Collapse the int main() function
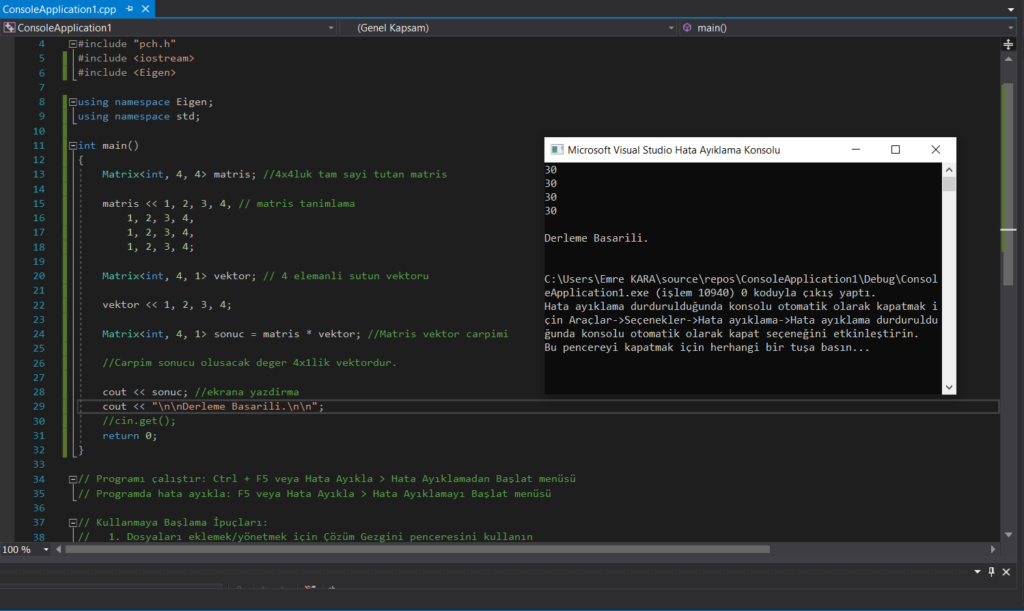Image resolution: width=1024 pixels, height=611 pixels. click(73, 146)
